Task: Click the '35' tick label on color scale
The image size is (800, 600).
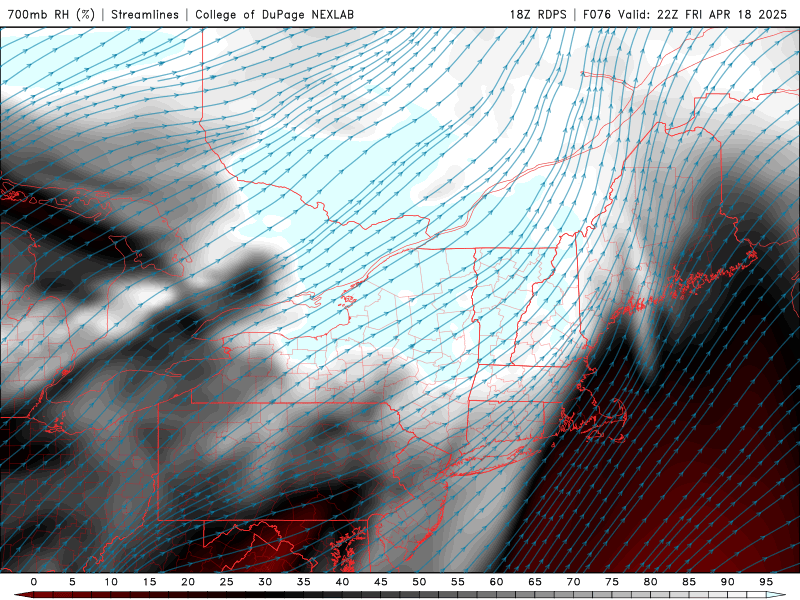Action: tap(304, 582)
